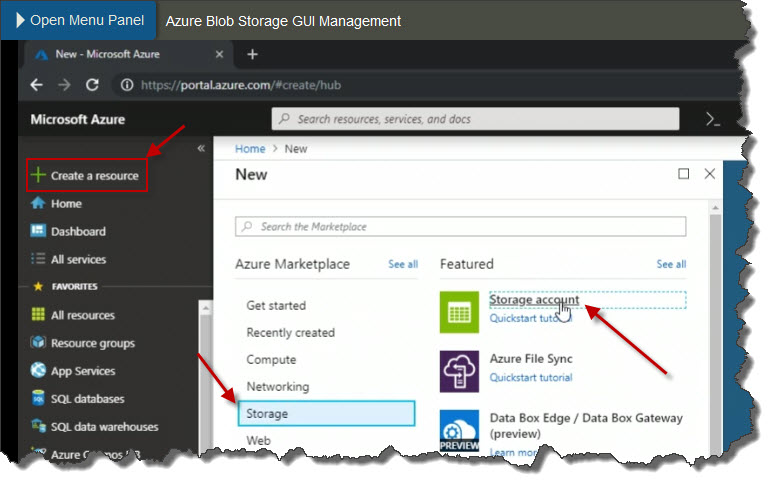Click the Dashboard icon in sidebar
This screenshot has width=777, height=489.
38,231
